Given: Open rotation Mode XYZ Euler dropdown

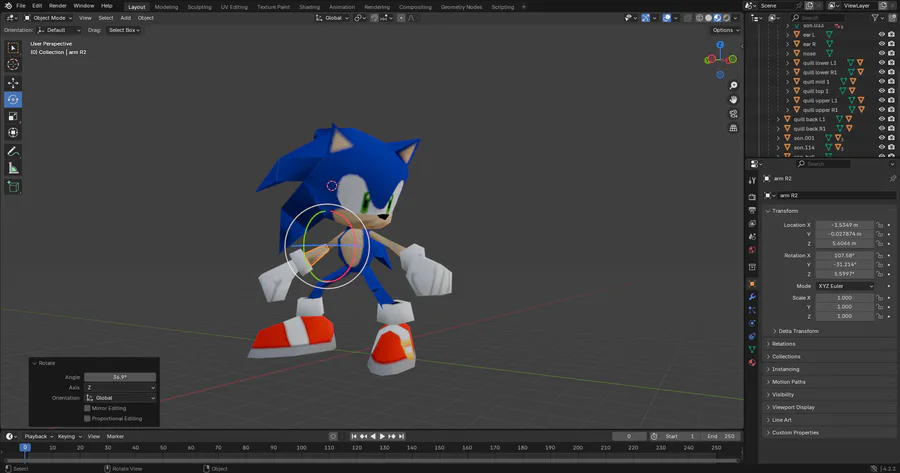Looking at the screenshot, I should point(844,286).
